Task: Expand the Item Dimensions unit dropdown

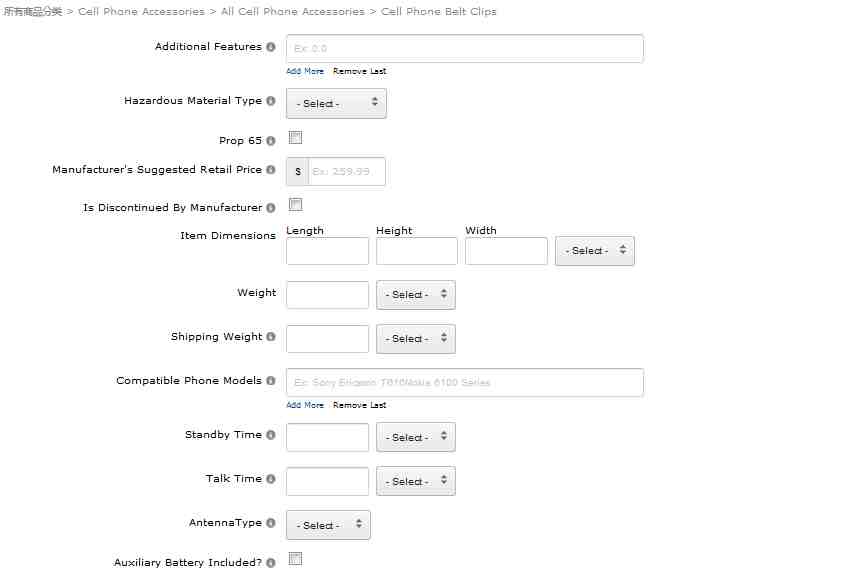Action: 595,251
